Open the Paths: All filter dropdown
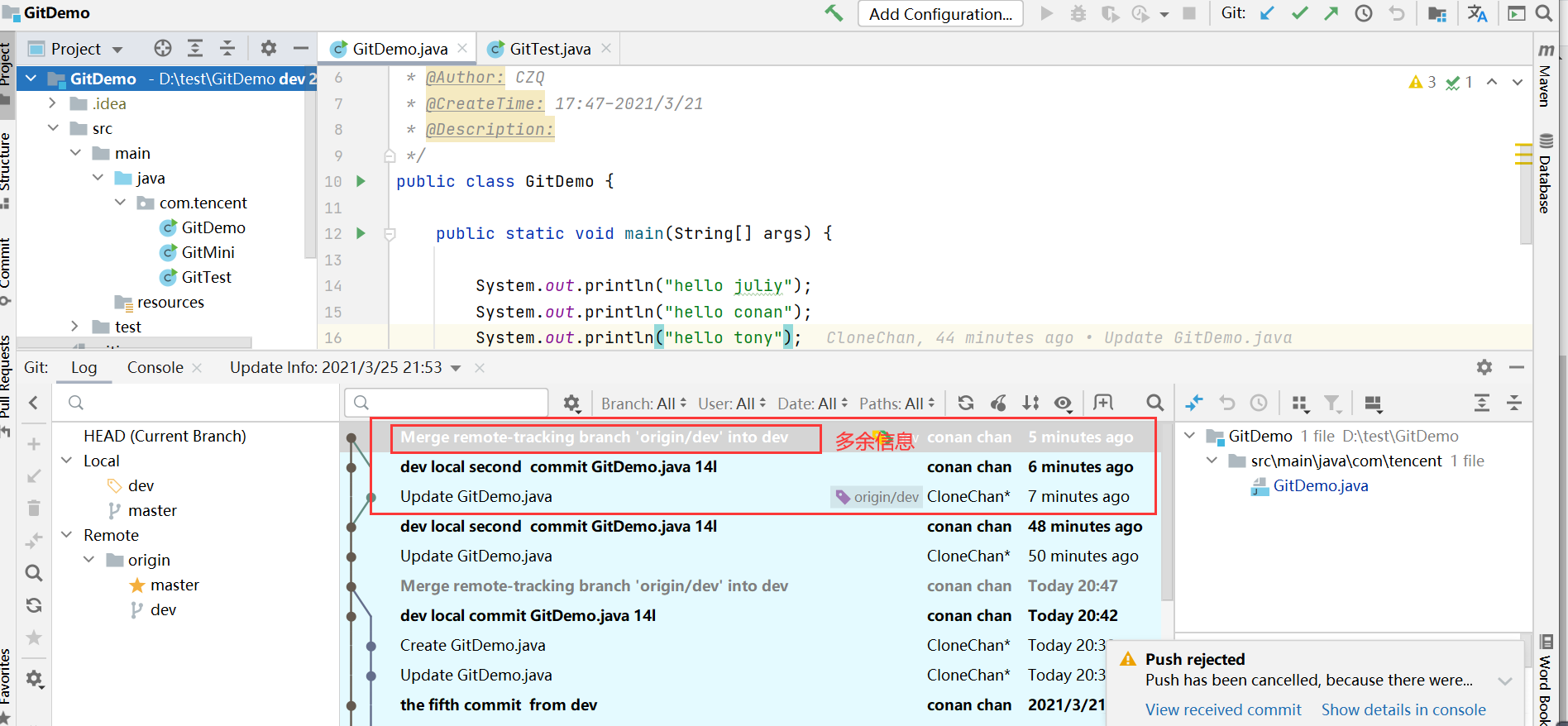Image resolution: width=1568 pixels, height=726 pixels. click(896, 404)
